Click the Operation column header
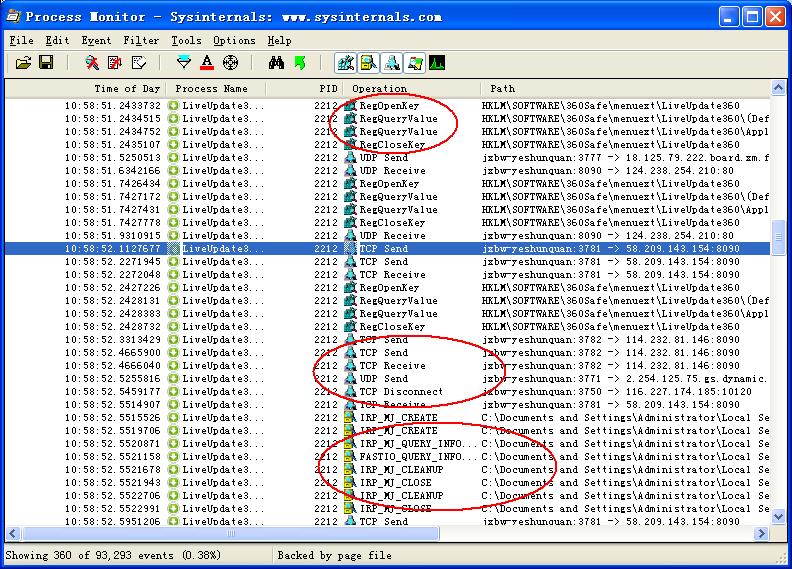The width and height of the screenshot is (792, 569). [x=379, y=89]
